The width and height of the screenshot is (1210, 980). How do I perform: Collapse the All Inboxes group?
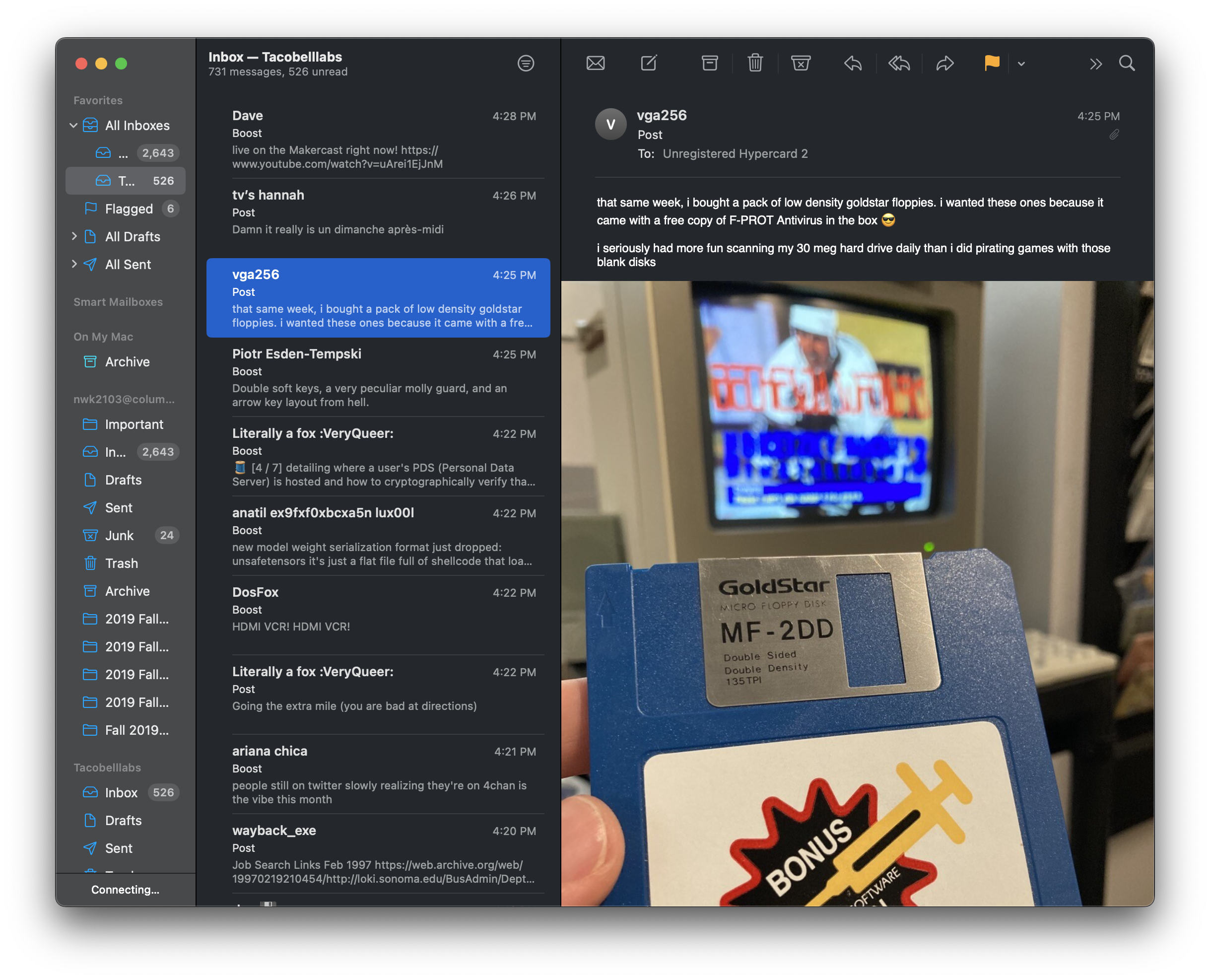(x=73, y=125)
